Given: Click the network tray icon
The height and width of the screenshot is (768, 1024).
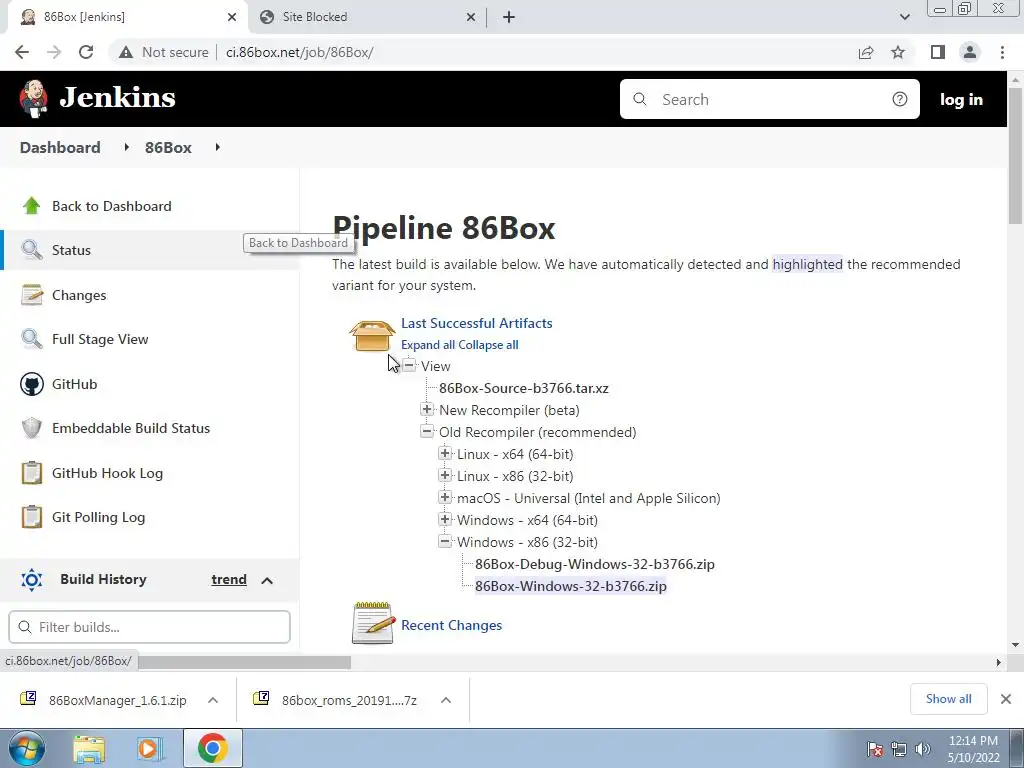Looking at the screenshot, I should [x=899, y=749].
